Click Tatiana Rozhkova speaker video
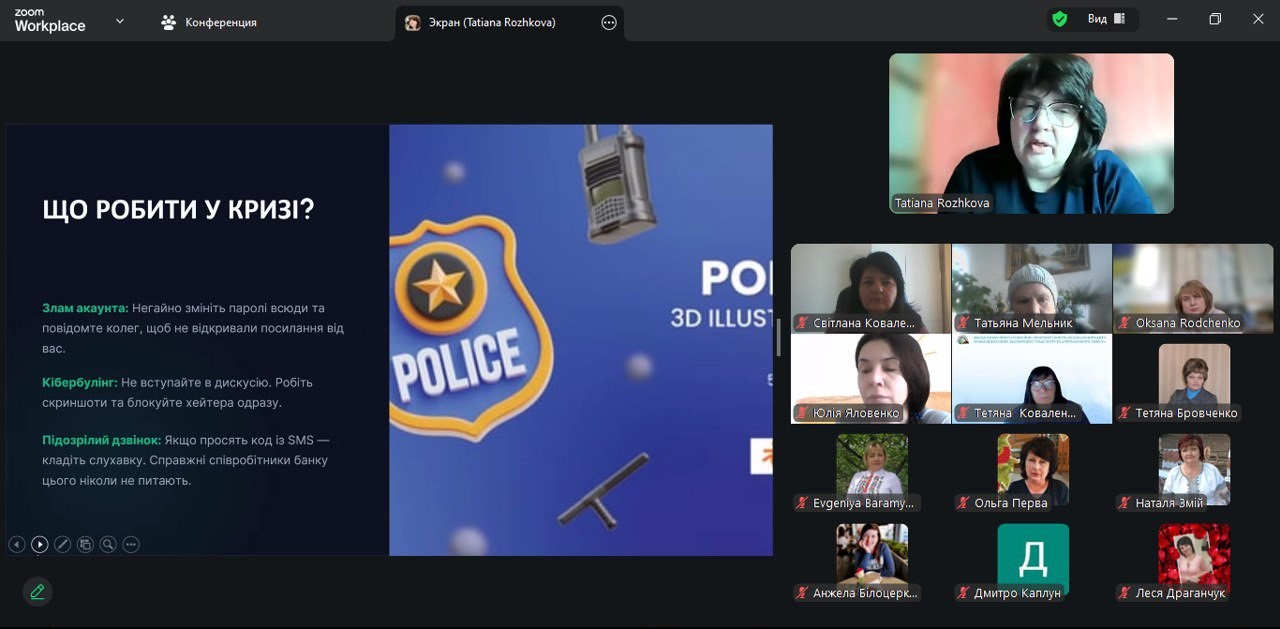This screenshot has height=629, width=1280. 1031,133
